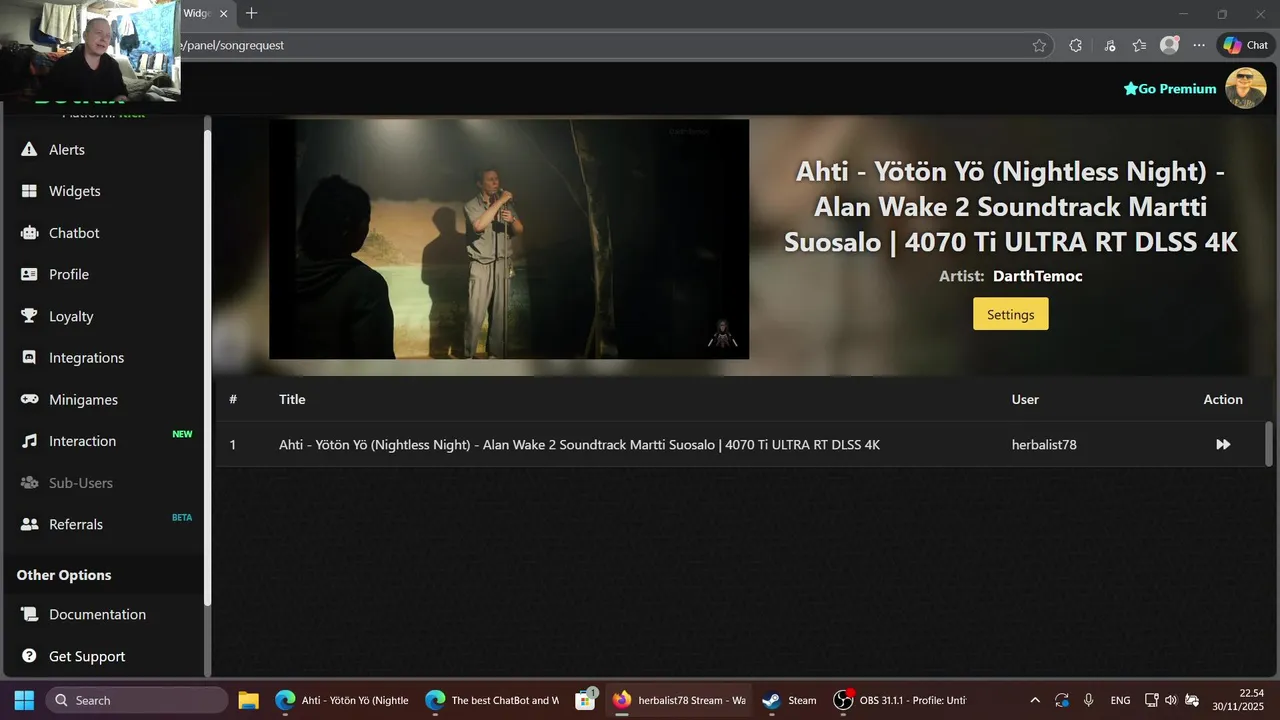Switch to Firefox herbalist78 Stream window
The height and width of the screenshot is (720, 1280).
pyautogui.click(x=679, y=700)
